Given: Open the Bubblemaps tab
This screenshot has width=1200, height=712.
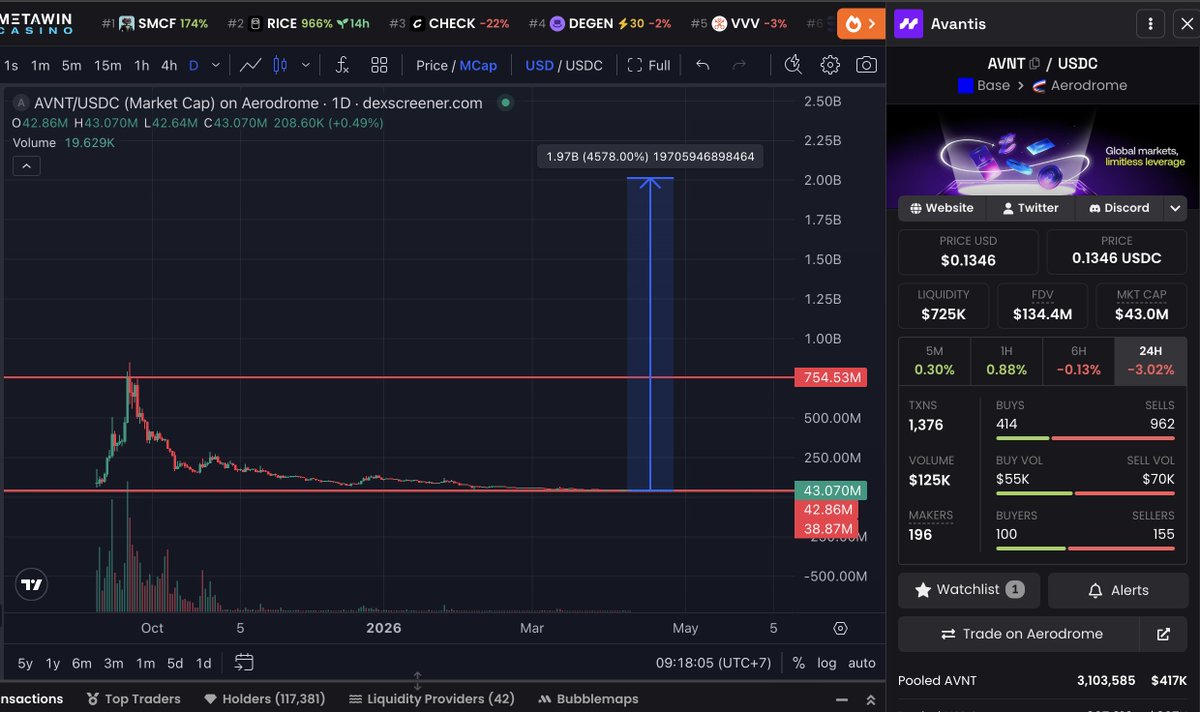Looking at the screenshot, I should 588,699.
